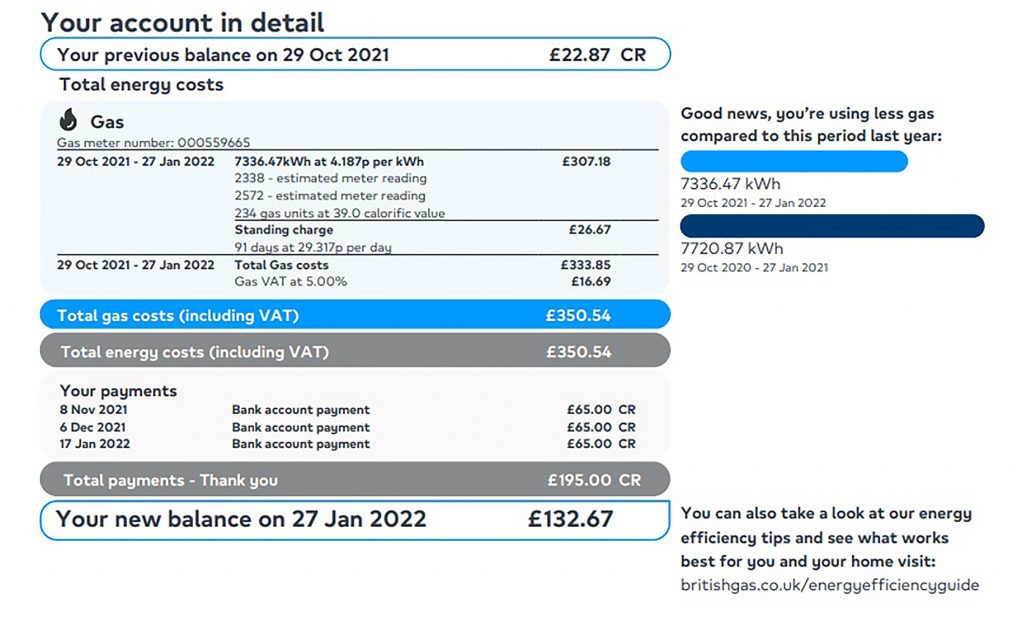This screenshot has height=628, width=1024.
Task: Click the gas meter number 000559665
Action: pos(154,143)
